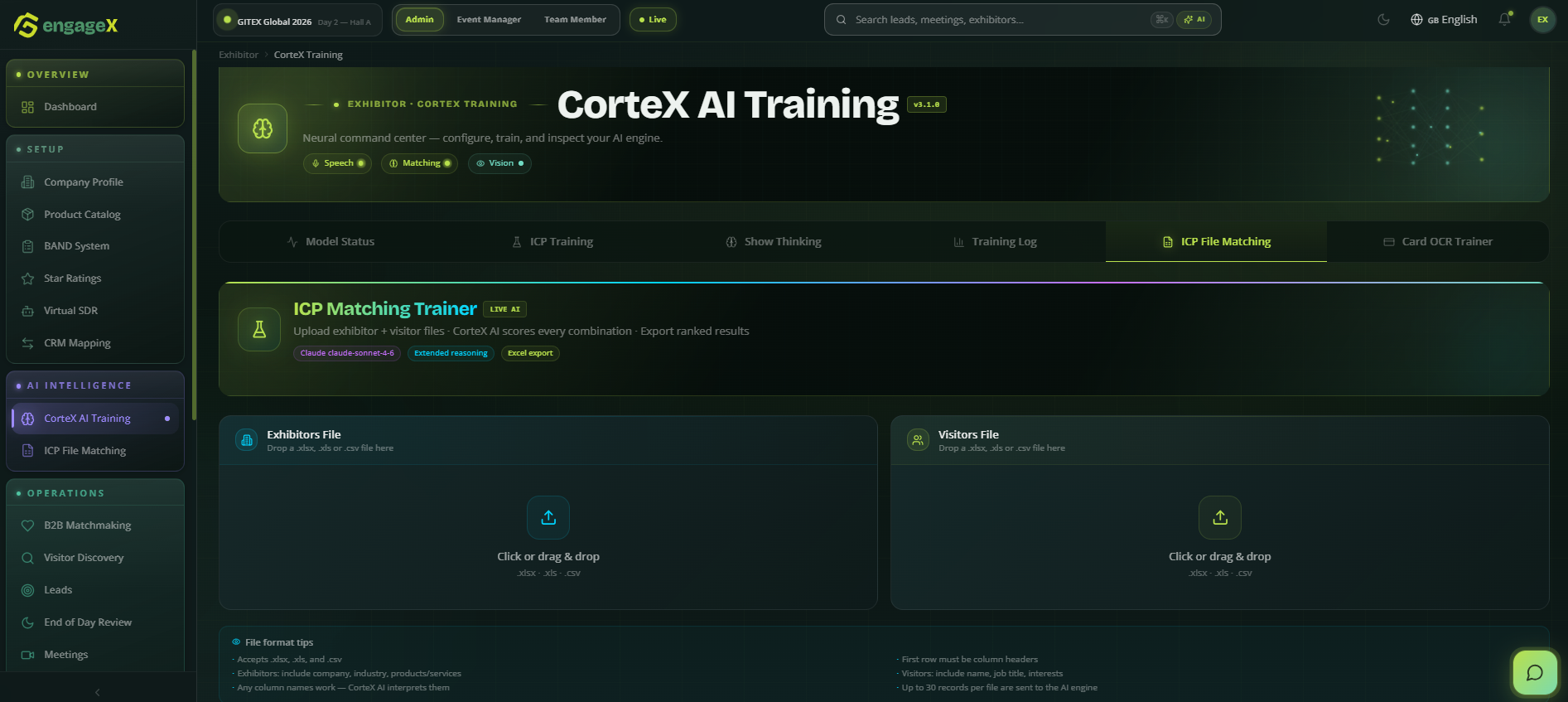Collapse the sidebar with the bottom chevron
This screenshot has height=702, width=1568.
click(x=98, y=692)
